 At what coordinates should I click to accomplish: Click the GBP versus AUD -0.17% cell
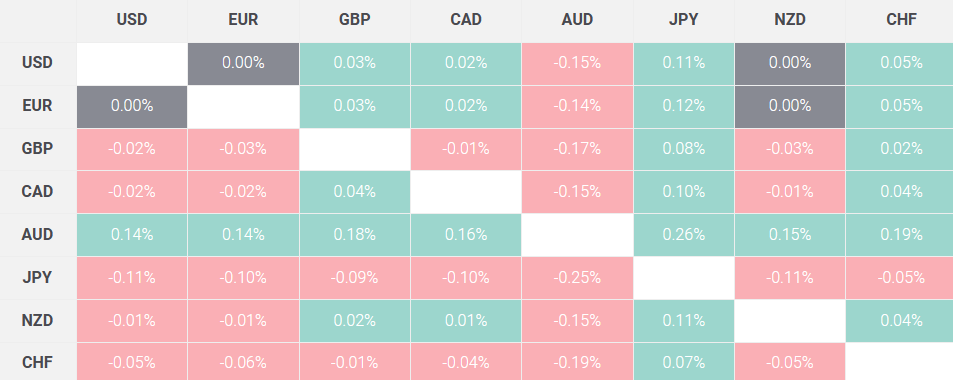point(577,149)
